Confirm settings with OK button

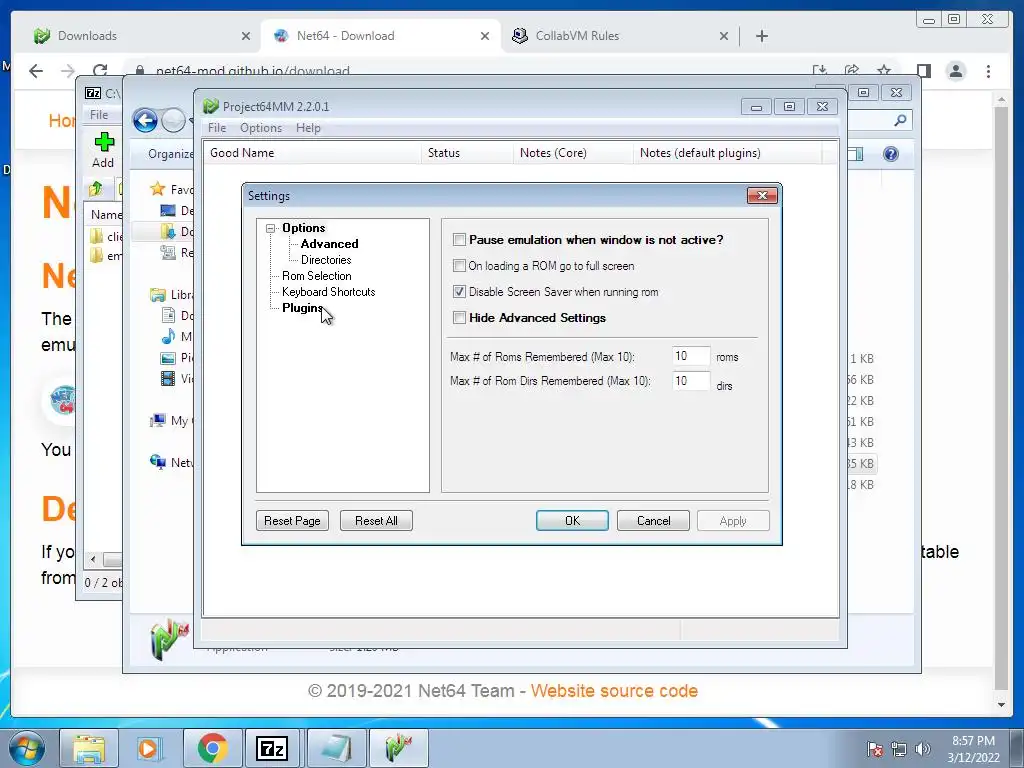click(572, 520)
